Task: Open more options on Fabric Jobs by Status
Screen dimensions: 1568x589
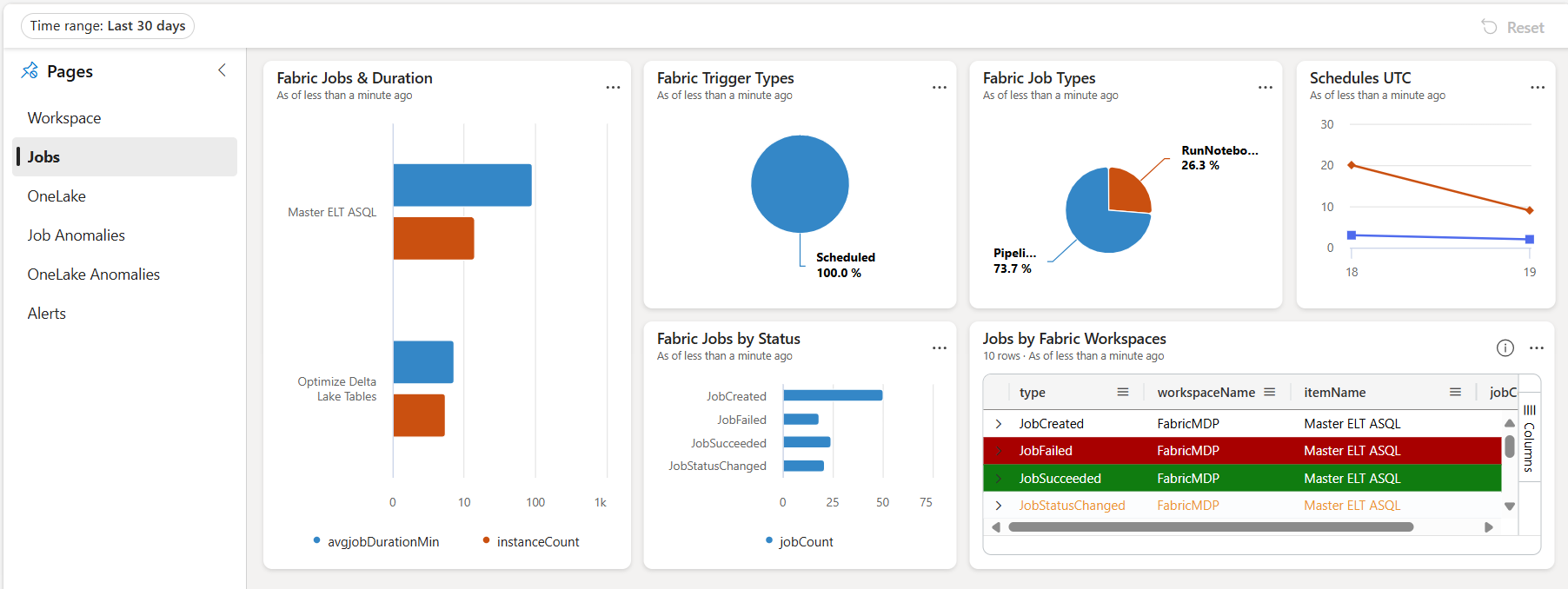Action: click(939, 348)
